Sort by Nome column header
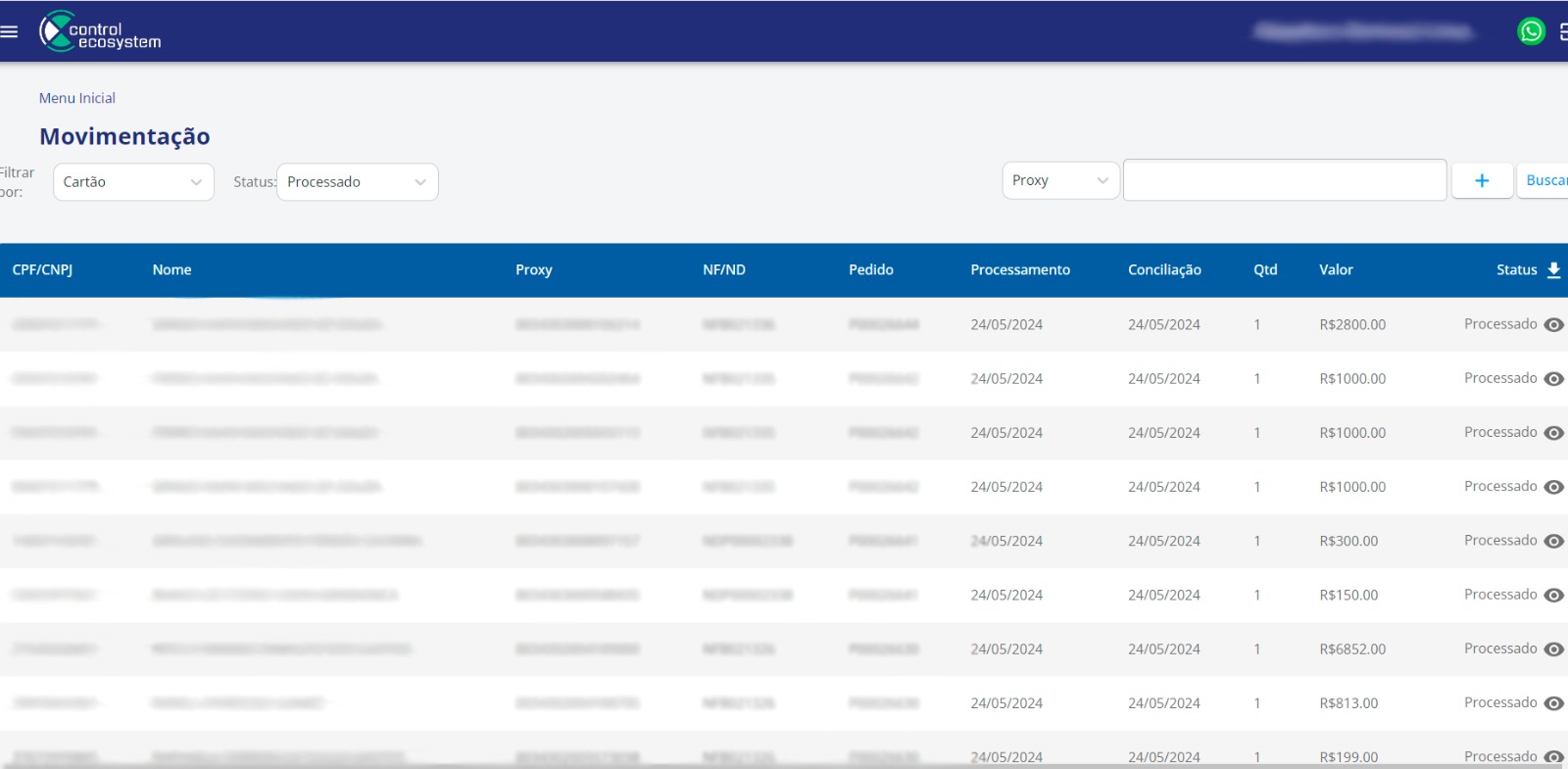Image resolution: width=1568 pixels, height=769 pixels. (x=171, y=270)
